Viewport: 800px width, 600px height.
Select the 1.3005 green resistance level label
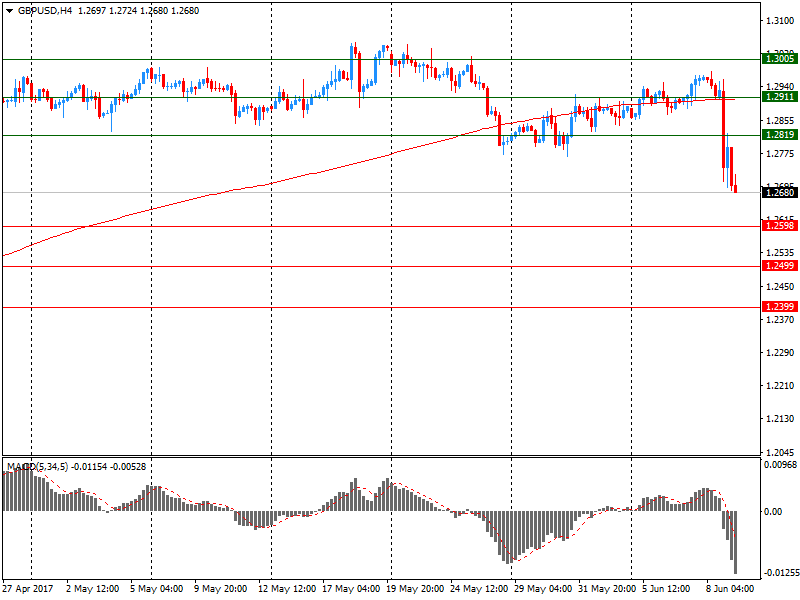tap(780, 59)
